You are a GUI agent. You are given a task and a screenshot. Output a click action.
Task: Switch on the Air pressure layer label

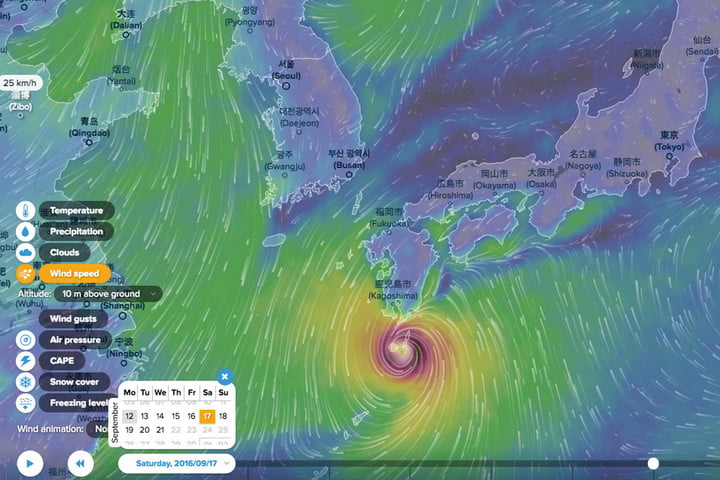coord(77,339)
